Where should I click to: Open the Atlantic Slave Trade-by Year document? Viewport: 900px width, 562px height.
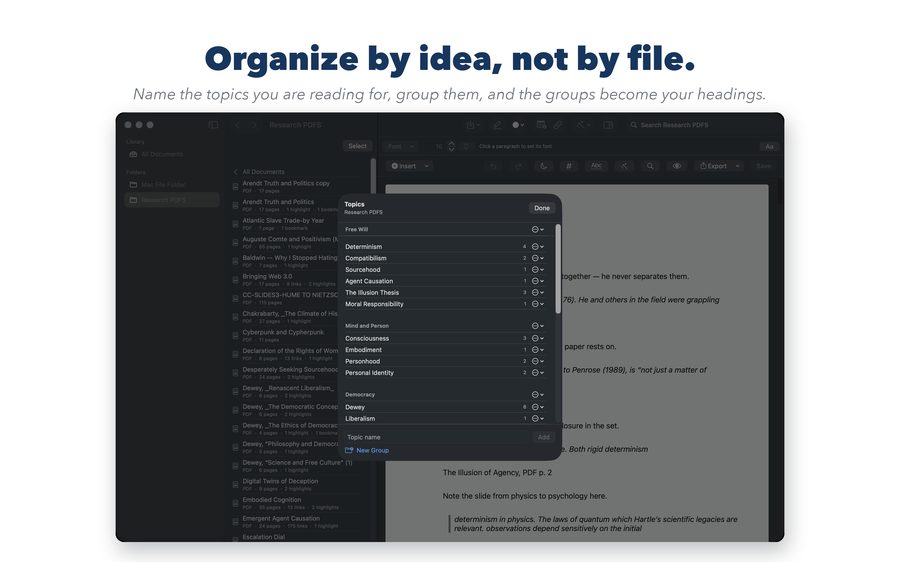[285, 224]
